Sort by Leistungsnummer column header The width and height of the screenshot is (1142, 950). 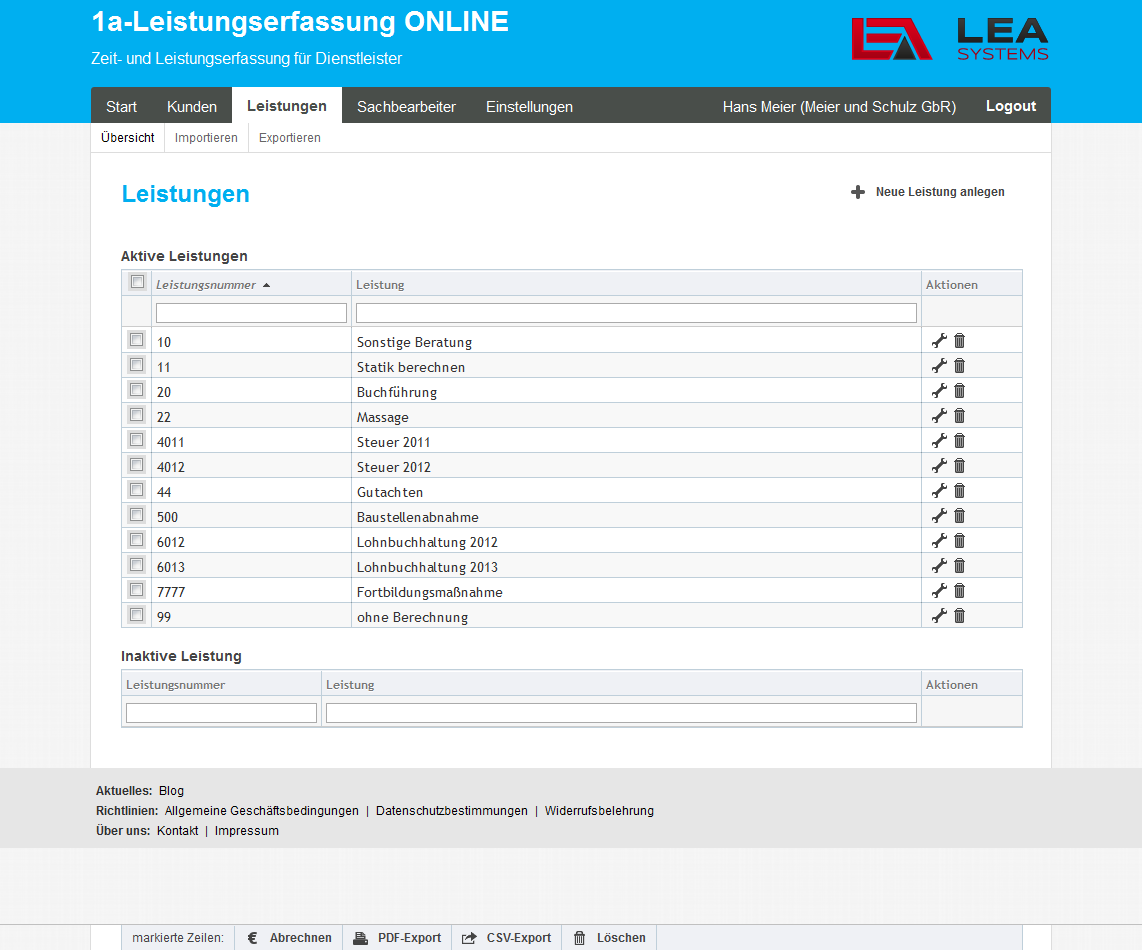pos(205,285)
